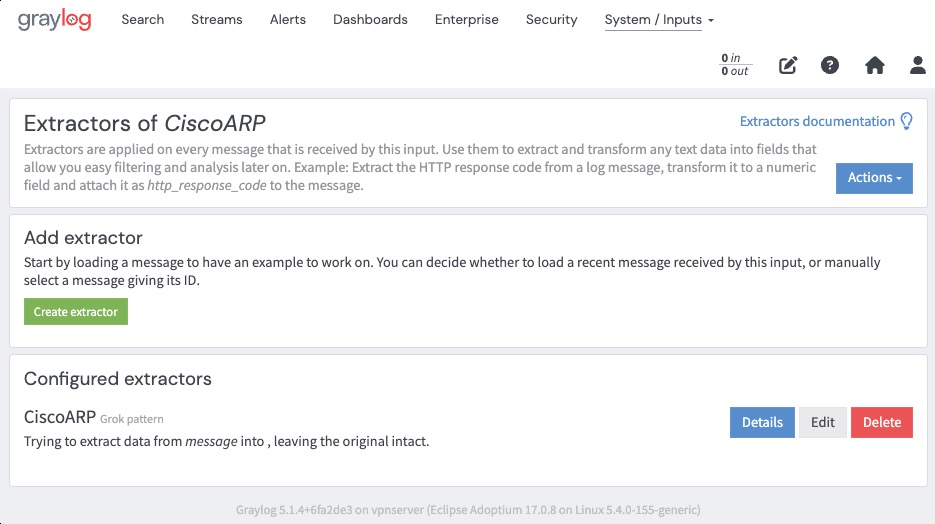Click the Create extractor button

[x=76, y=312]
